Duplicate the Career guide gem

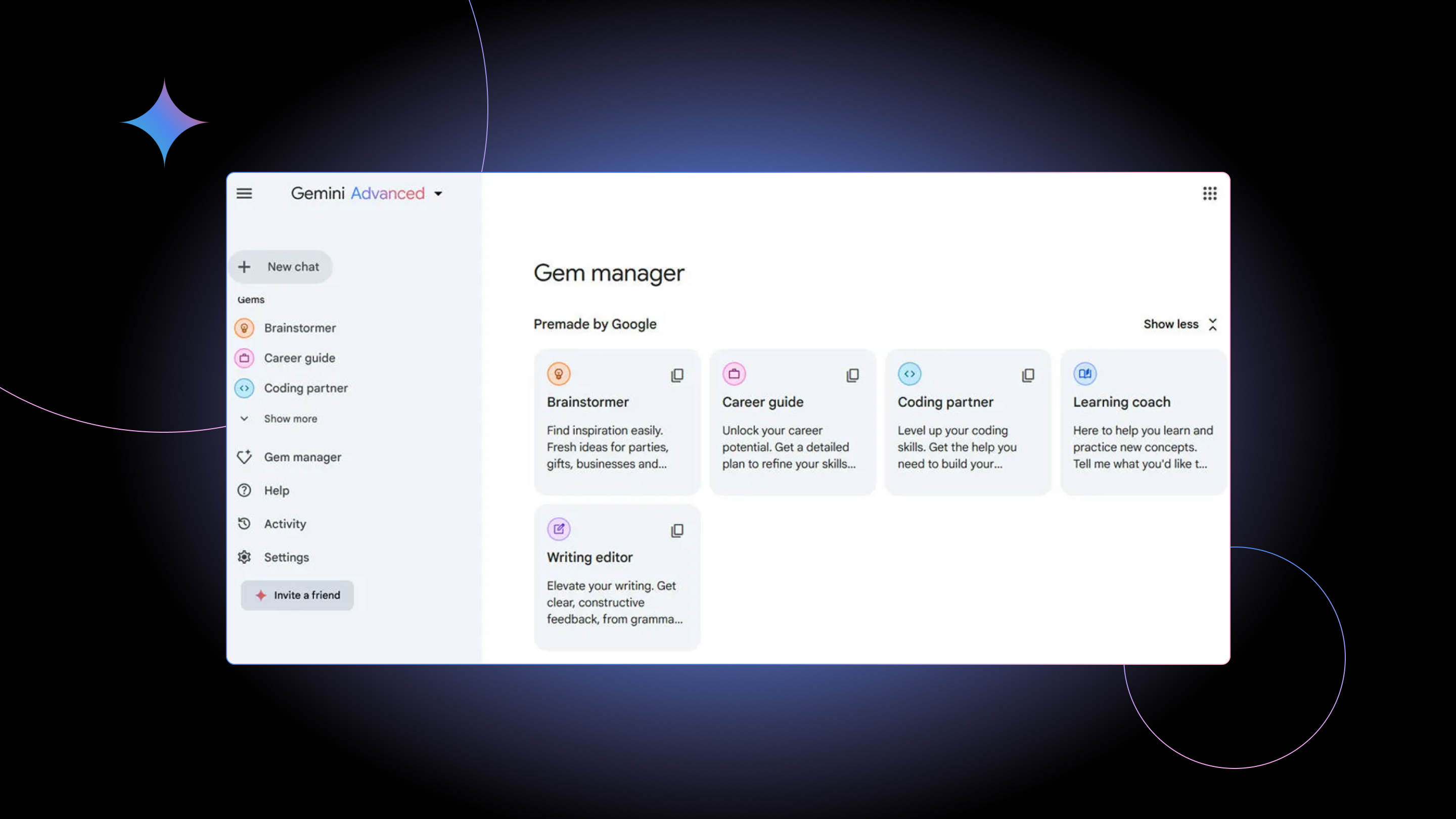(x=852, y=374)
